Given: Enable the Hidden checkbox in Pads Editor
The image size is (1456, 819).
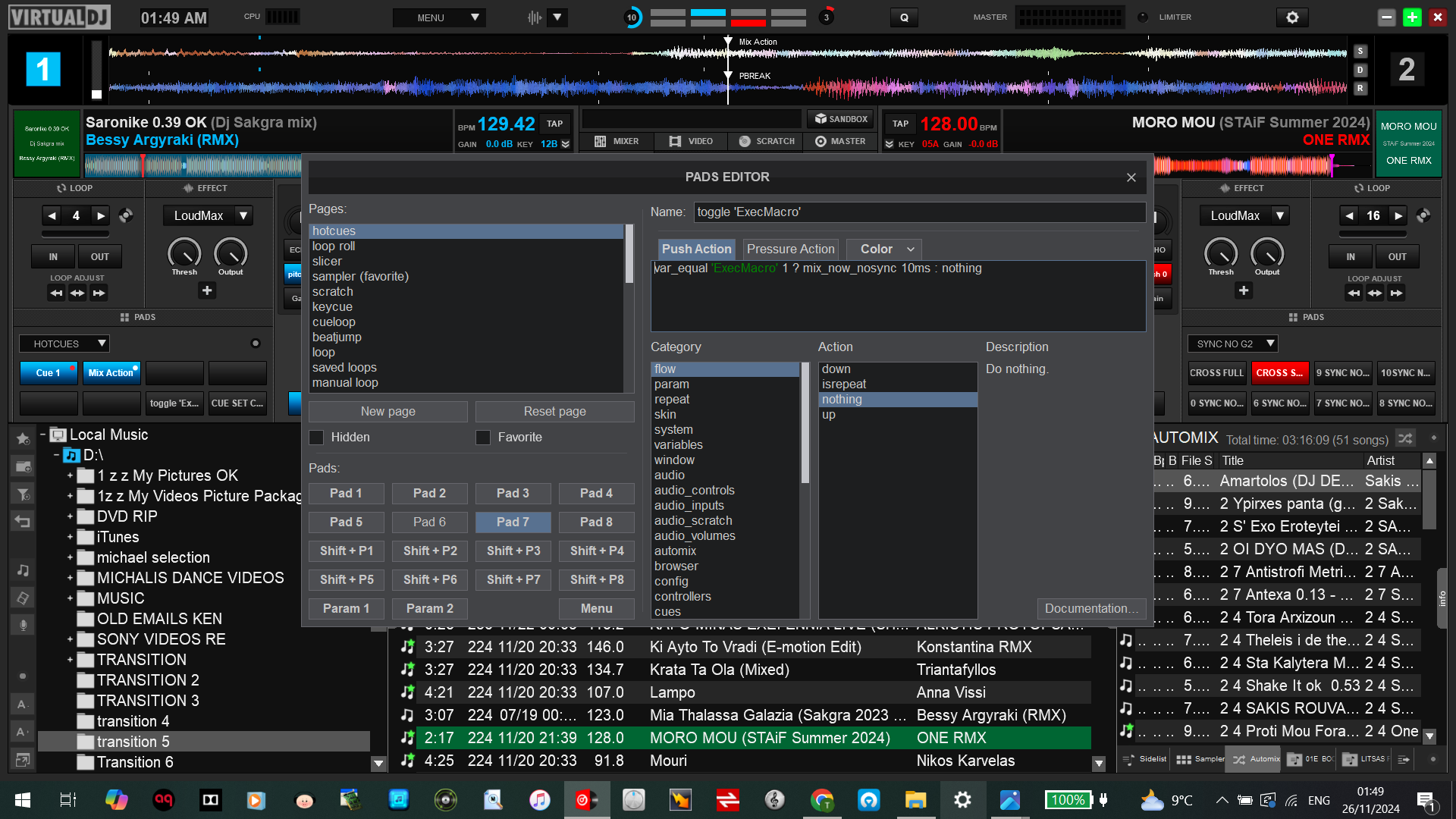Looking at the screenshot, I should click(316, 438).
